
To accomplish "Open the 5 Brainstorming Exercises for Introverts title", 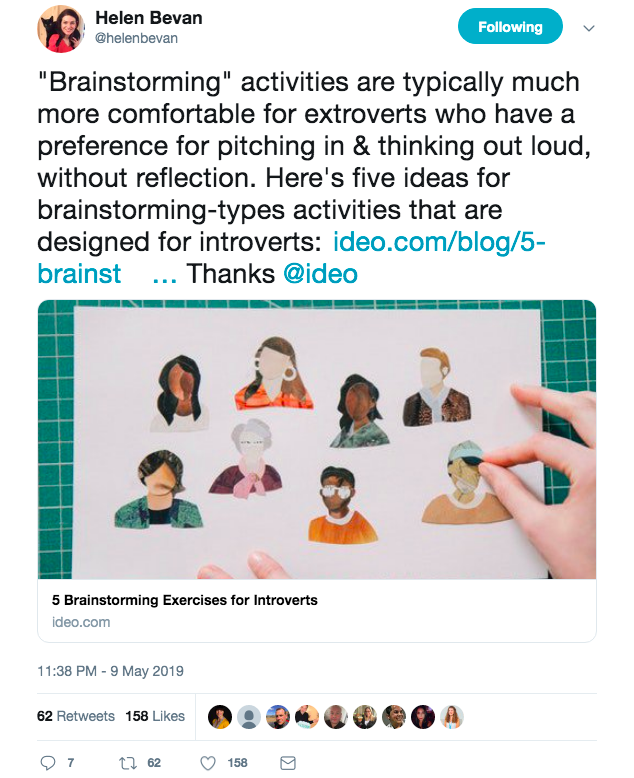I will 185,601.
